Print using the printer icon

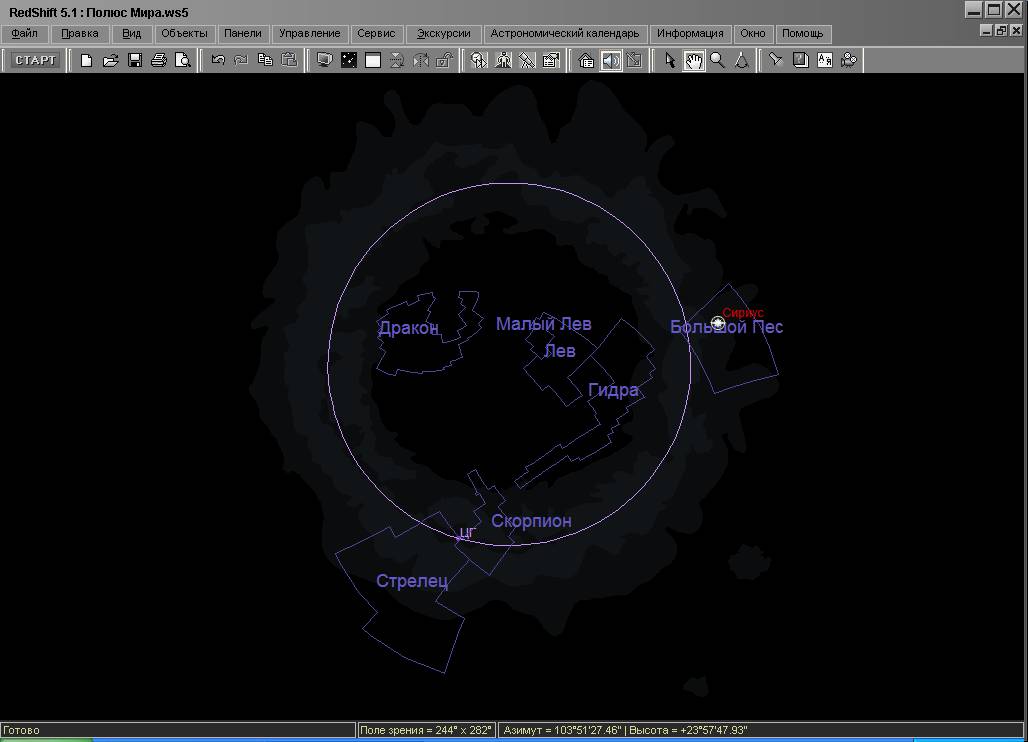158,60
